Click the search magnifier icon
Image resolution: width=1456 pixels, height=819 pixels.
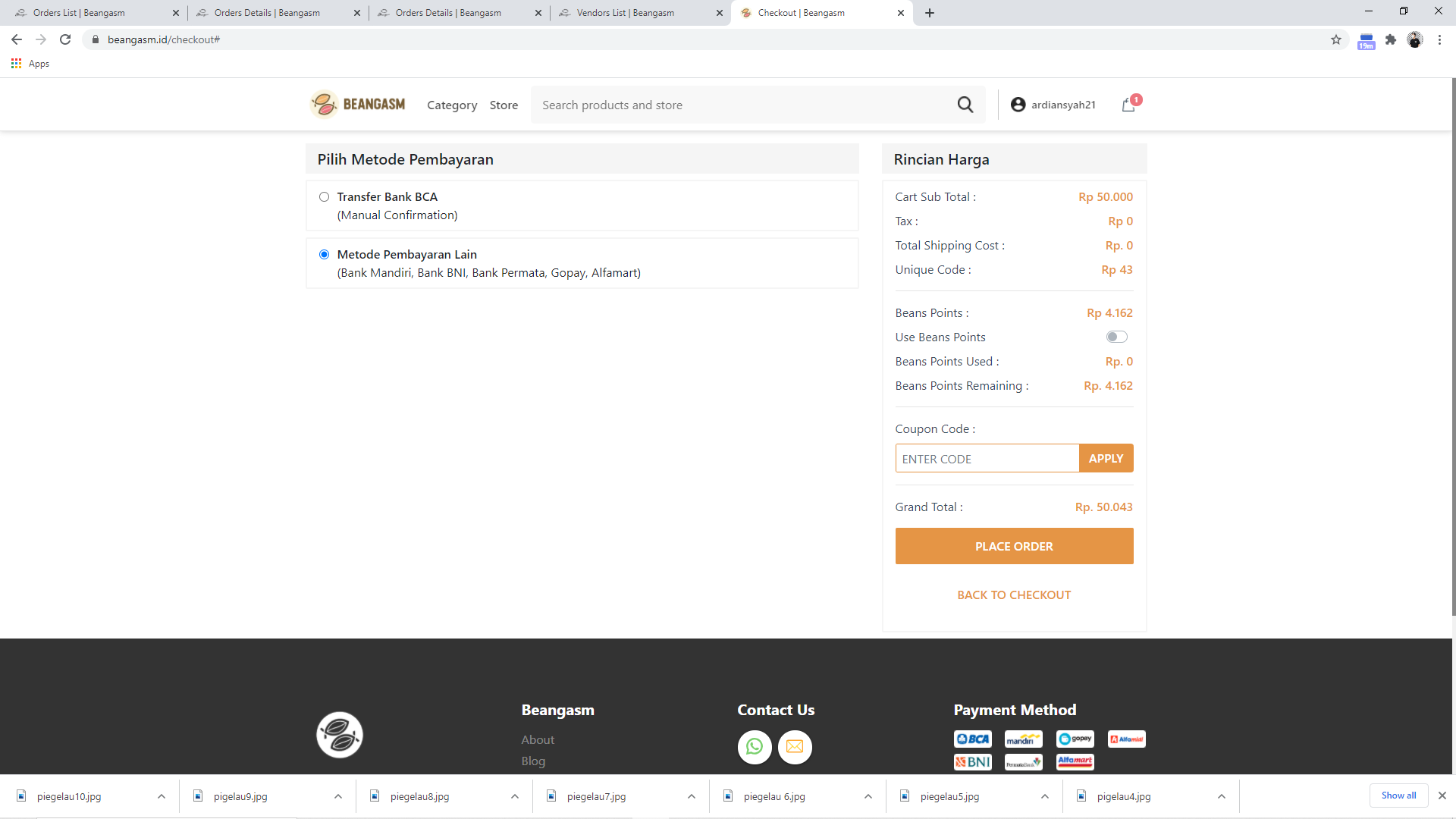tap(965, 104)
